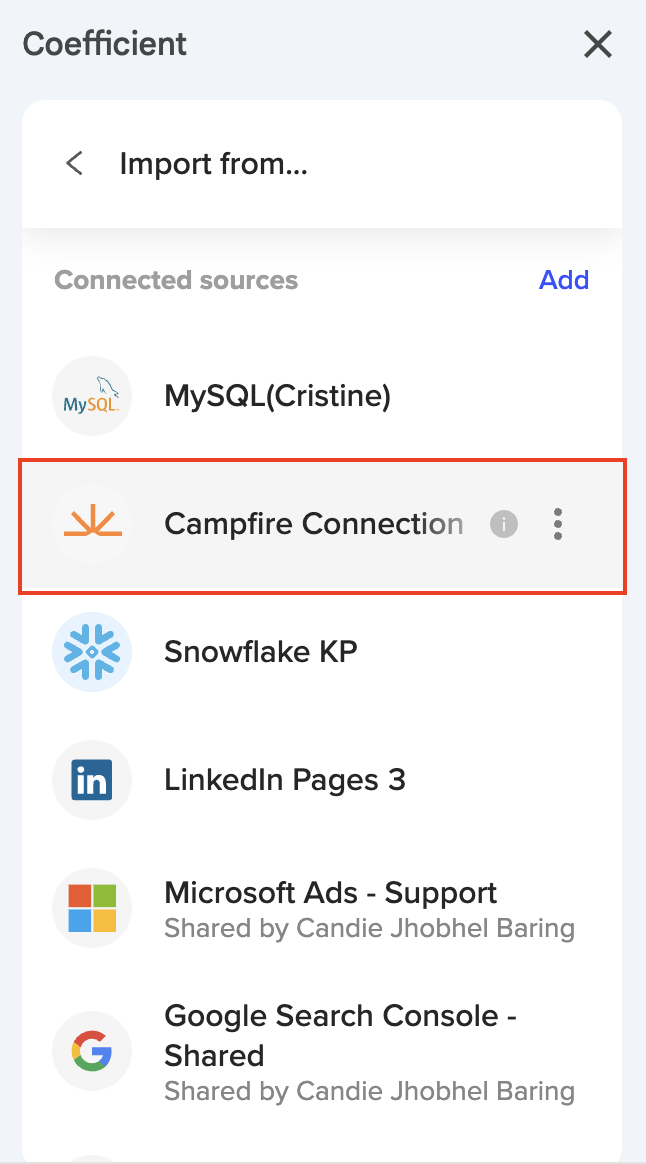Click the Campfire orange logo icon
Image resolution: width=646 pixels, height=1164 pixels.
[92, 524]
